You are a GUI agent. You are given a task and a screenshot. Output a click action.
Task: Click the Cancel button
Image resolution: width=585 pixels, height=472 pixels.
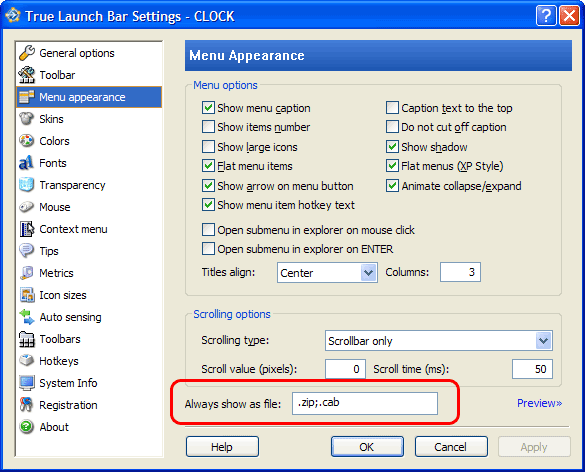coord(451,447)
